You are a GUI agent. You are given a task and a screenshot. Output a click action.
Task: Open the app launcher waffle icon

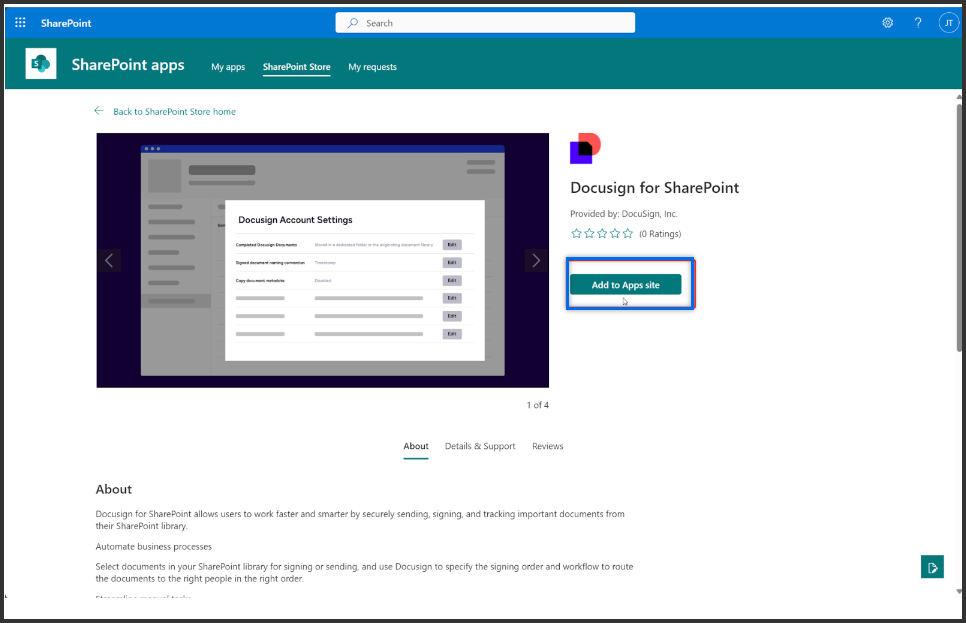[x=20, y=23]
